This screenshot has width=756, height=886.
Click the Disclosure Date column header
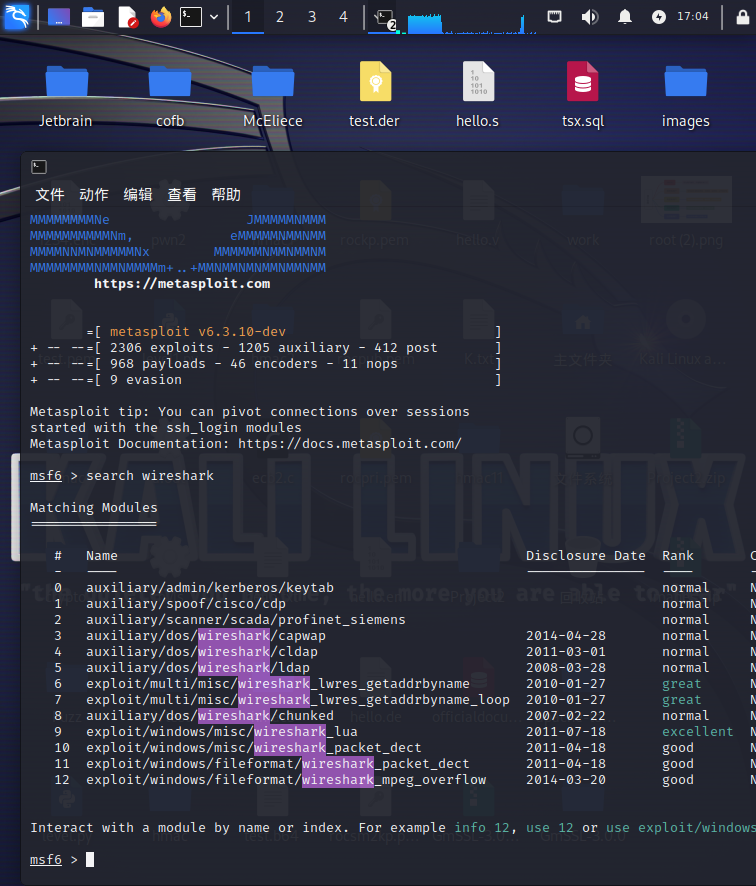tap(585, 556)
